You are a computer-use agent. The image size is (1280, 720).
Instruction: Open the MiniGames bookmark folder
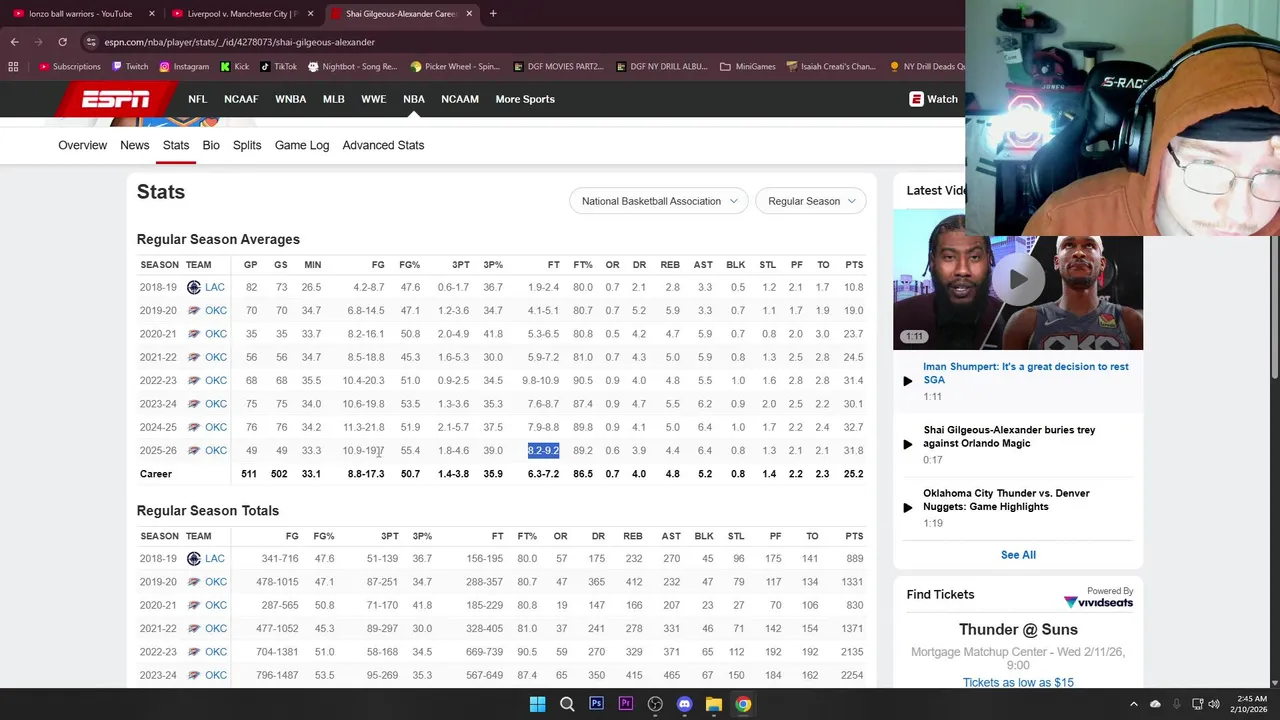point(747,67)
